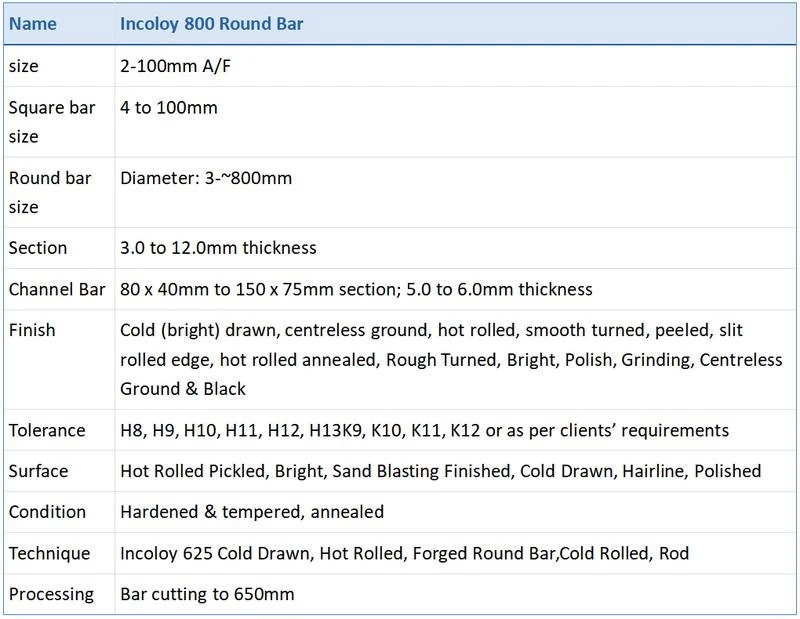
Task: Click the 'Cold (bright) drawn' finish text
Action: point(199,331)
